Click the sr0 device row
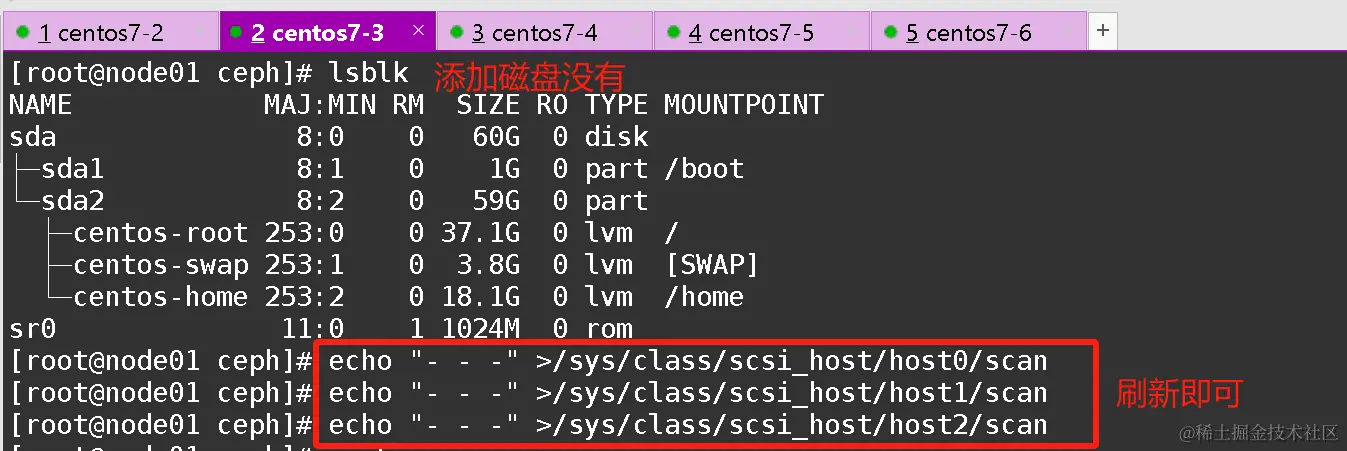 coord(30,329)
